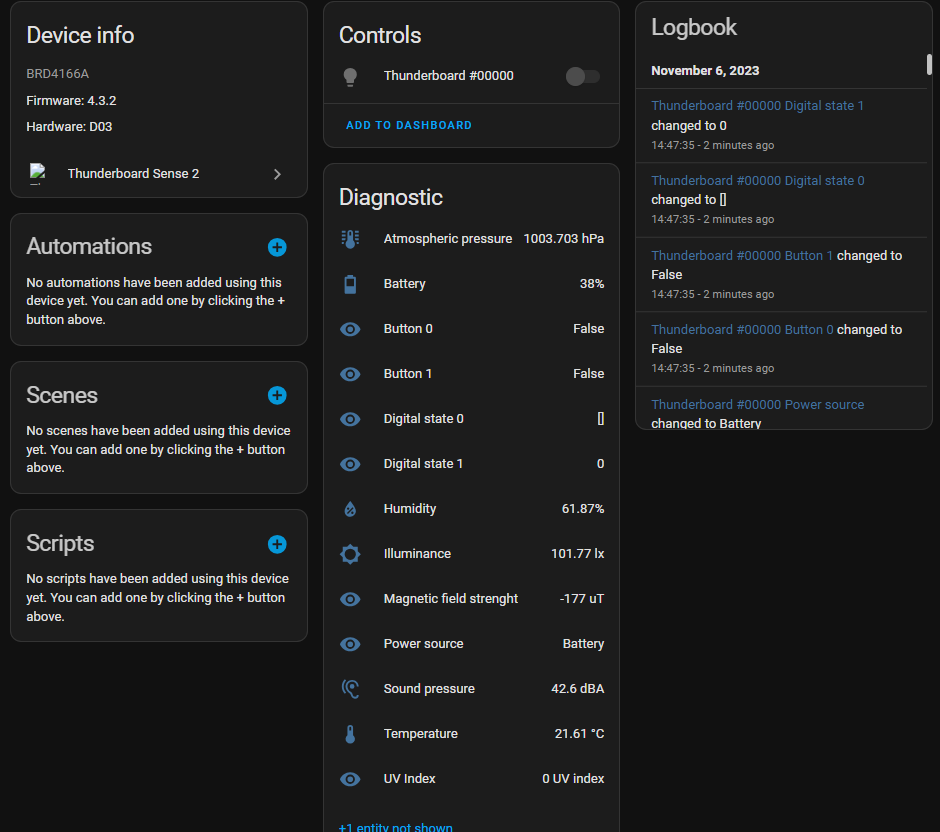940x832 pixels.
Task: Toggle the Thunderboard #00000 light switch
Action: [583, 76]
